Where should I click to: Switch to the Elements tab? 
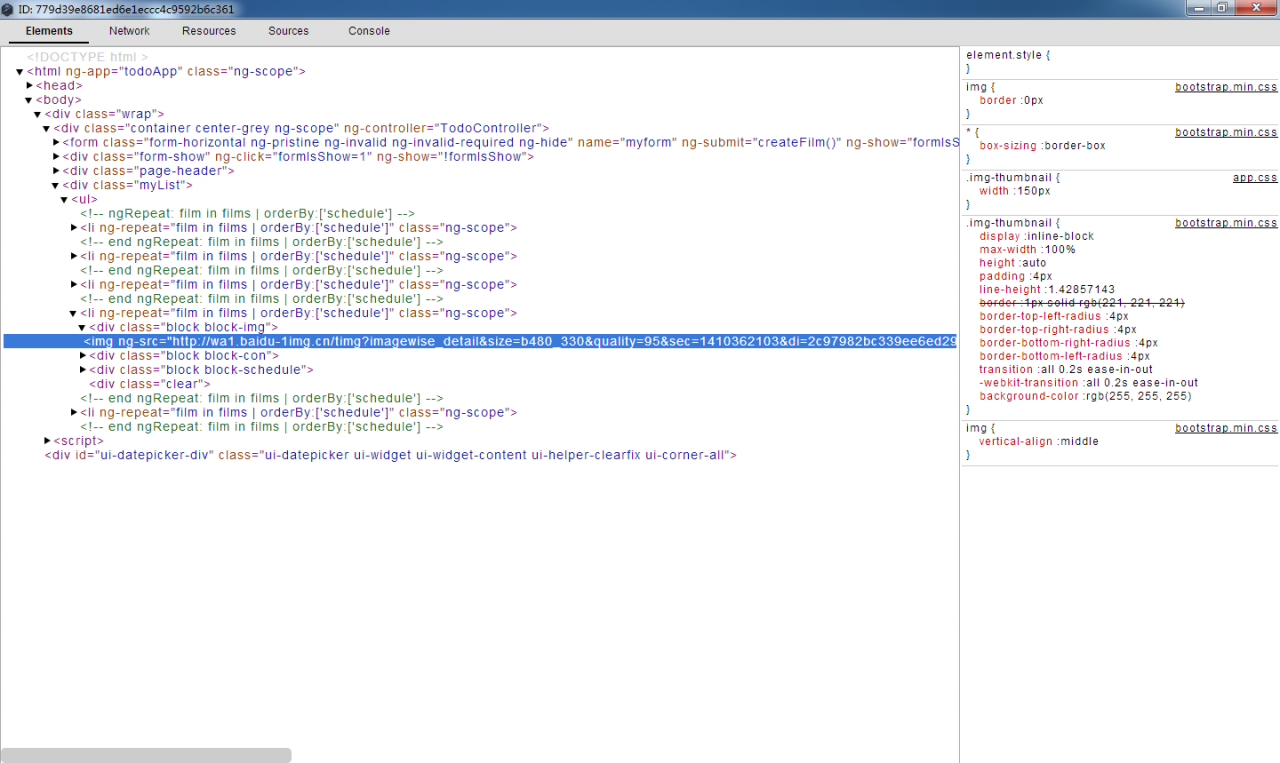click(x=49, y=31)
